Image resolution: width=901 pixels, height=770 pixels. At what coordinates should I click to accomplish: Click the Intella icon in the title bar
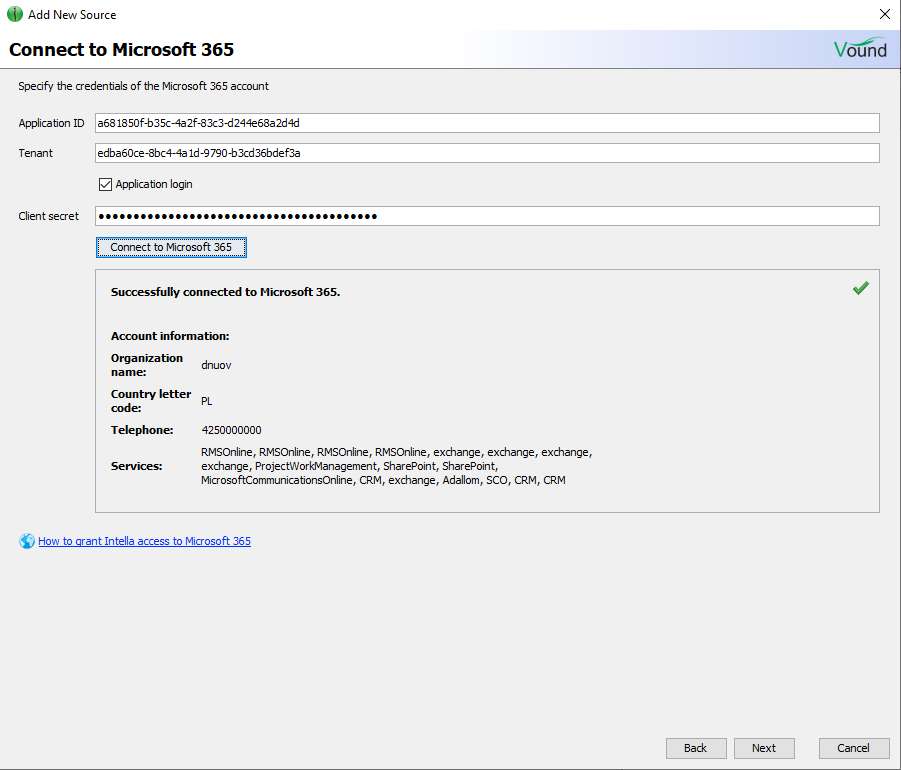(15, 15)
